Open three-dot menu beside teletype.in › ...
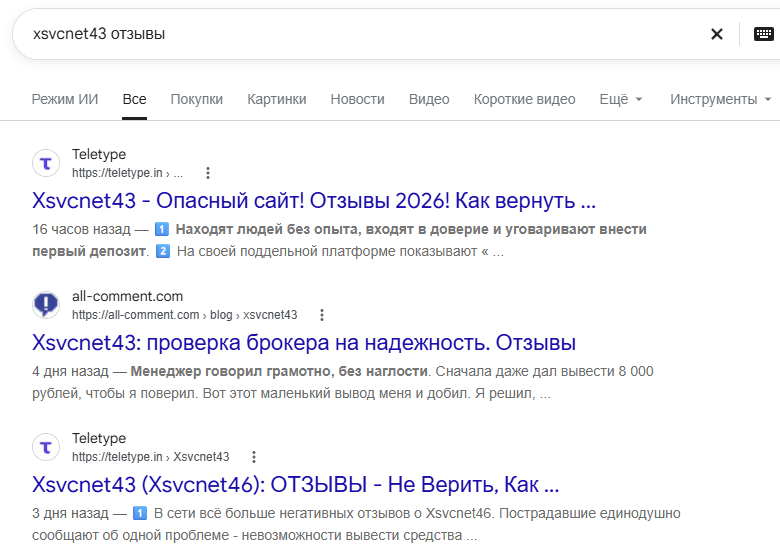Viewport: 780px width, 552px height. click(x=208, y=173)
